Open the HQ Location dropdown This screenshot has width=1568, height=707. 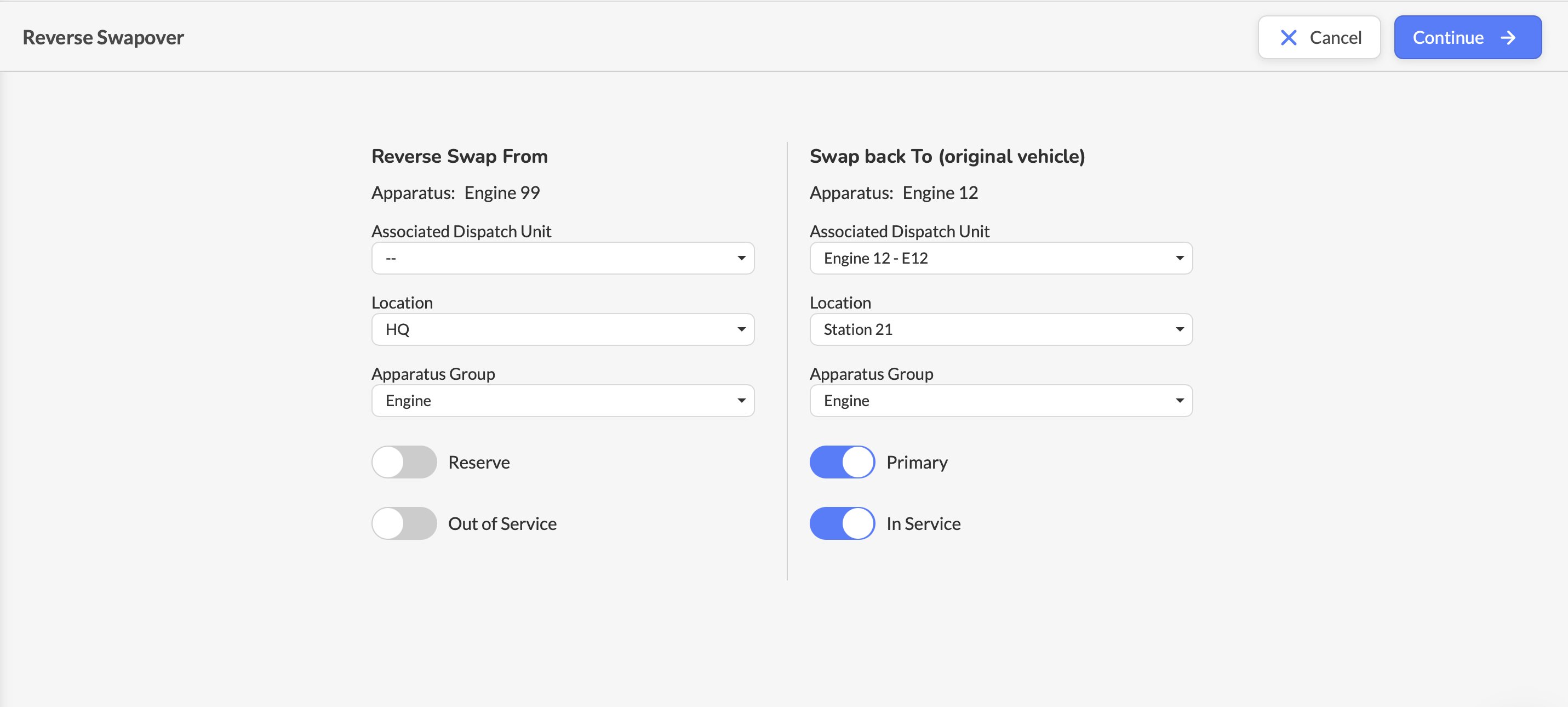562,329
